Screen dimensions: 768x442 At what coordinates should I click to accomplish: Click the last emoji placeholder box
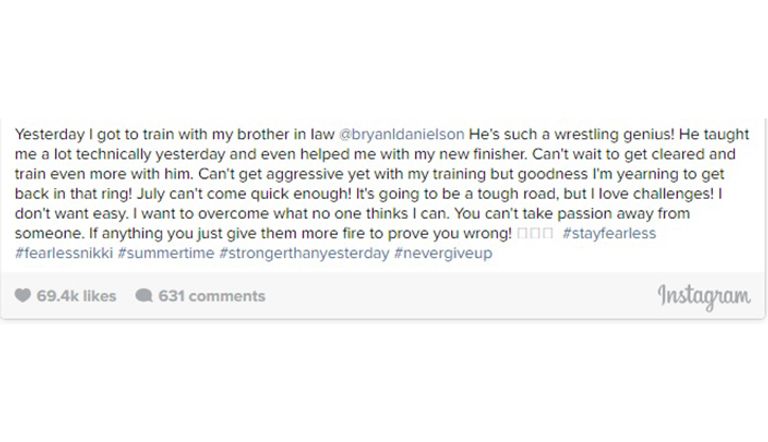pyautogui.click(x=546, y=233)
